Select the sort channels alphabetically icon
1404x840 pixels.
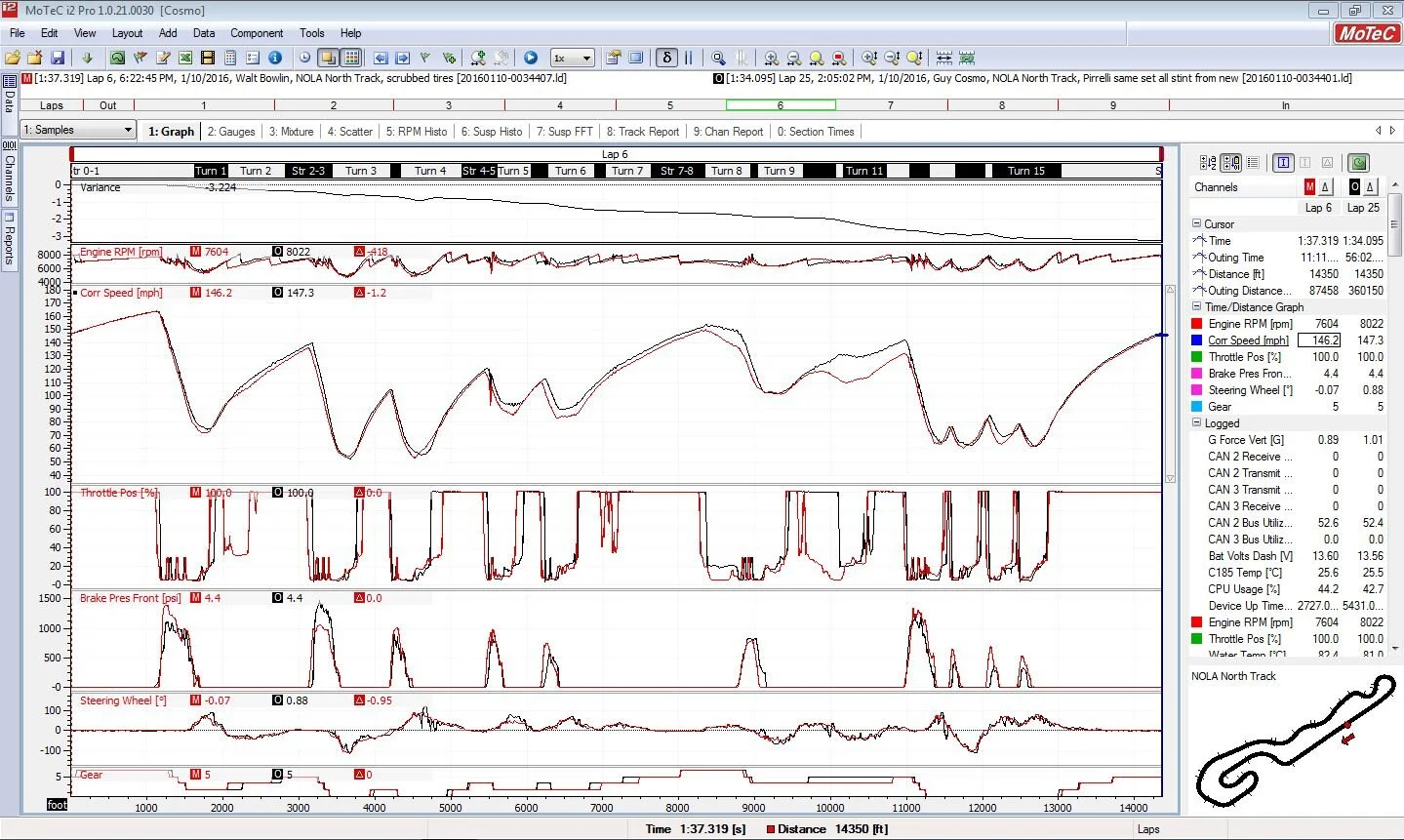(1207, 162)
